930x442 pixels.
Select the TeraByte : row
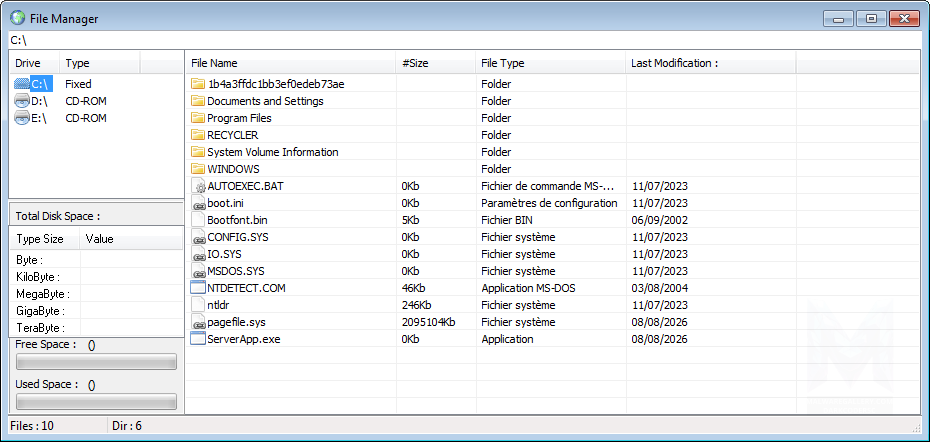point(96,327)
